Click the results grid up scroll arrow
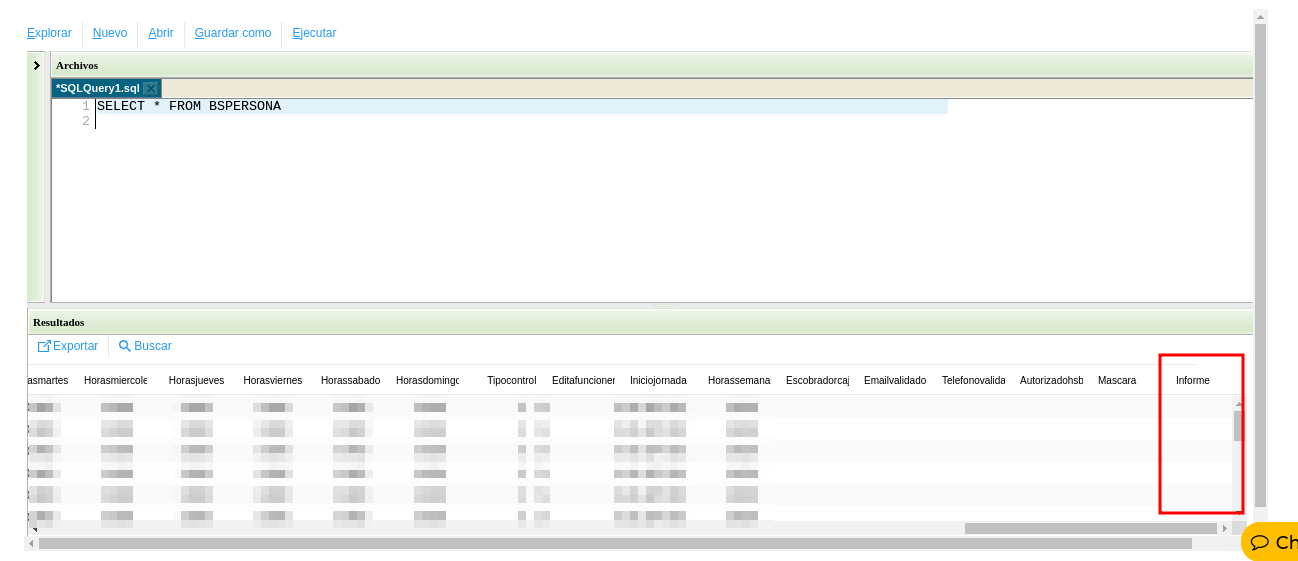1298x561 pixels. pyautogui.click(x=1238, y=404)
